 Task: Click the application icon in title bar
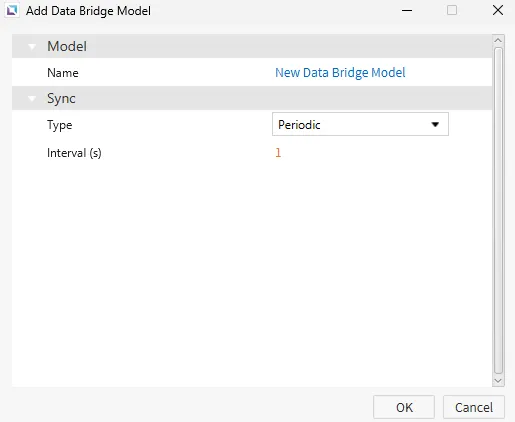click(12, 10)
